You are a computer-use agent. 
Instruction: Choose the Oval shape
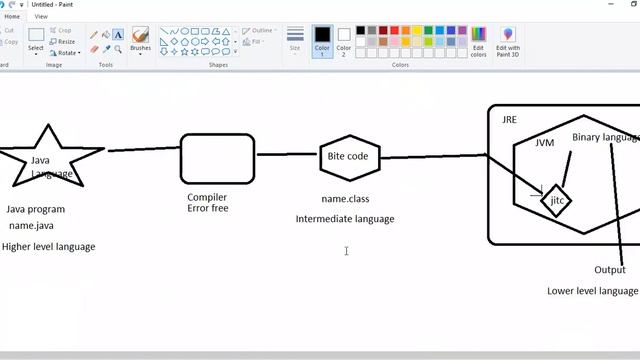(x=184, y=31)
